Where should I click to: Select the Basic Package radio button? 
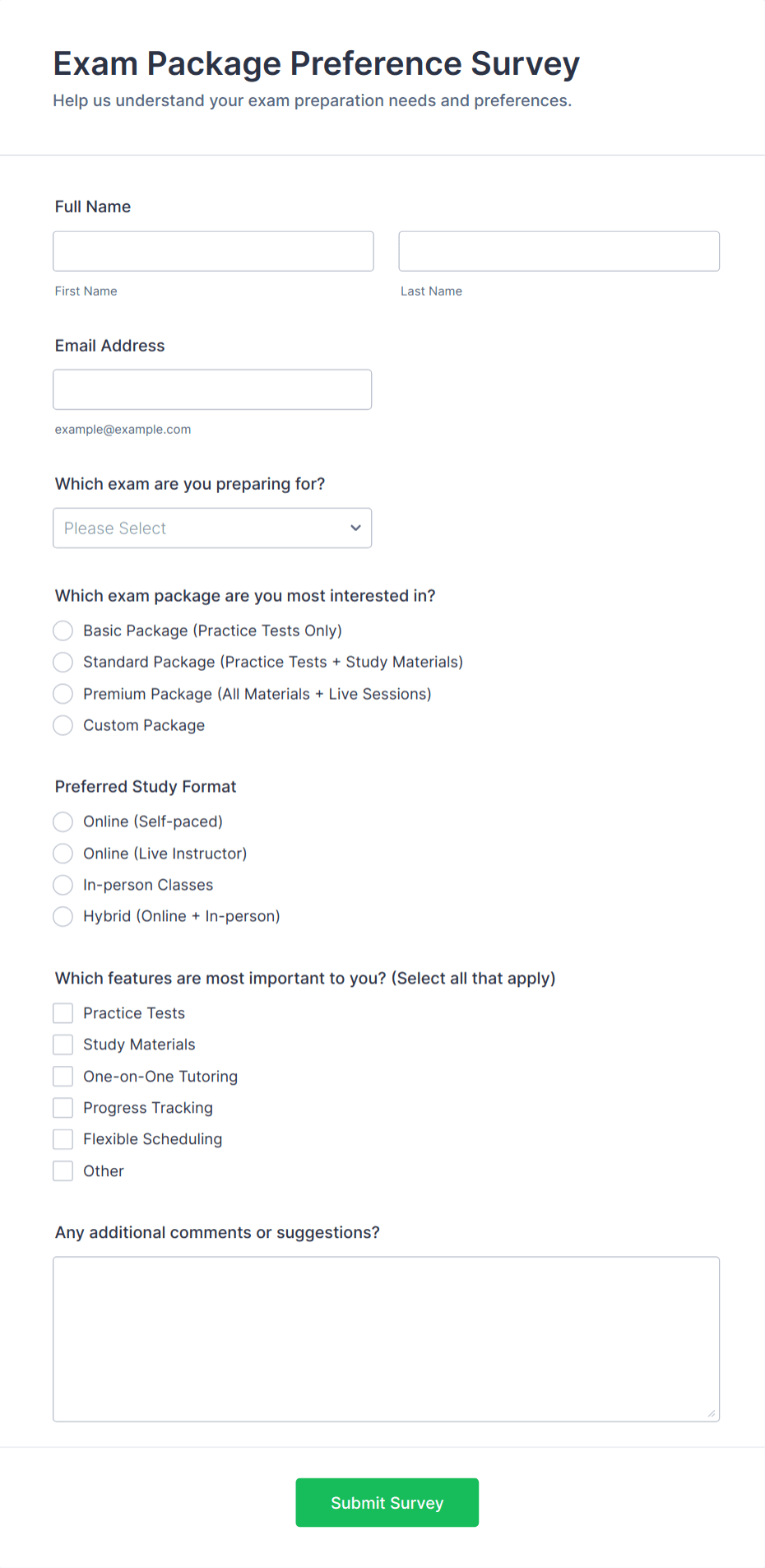[x=63, y=630]
